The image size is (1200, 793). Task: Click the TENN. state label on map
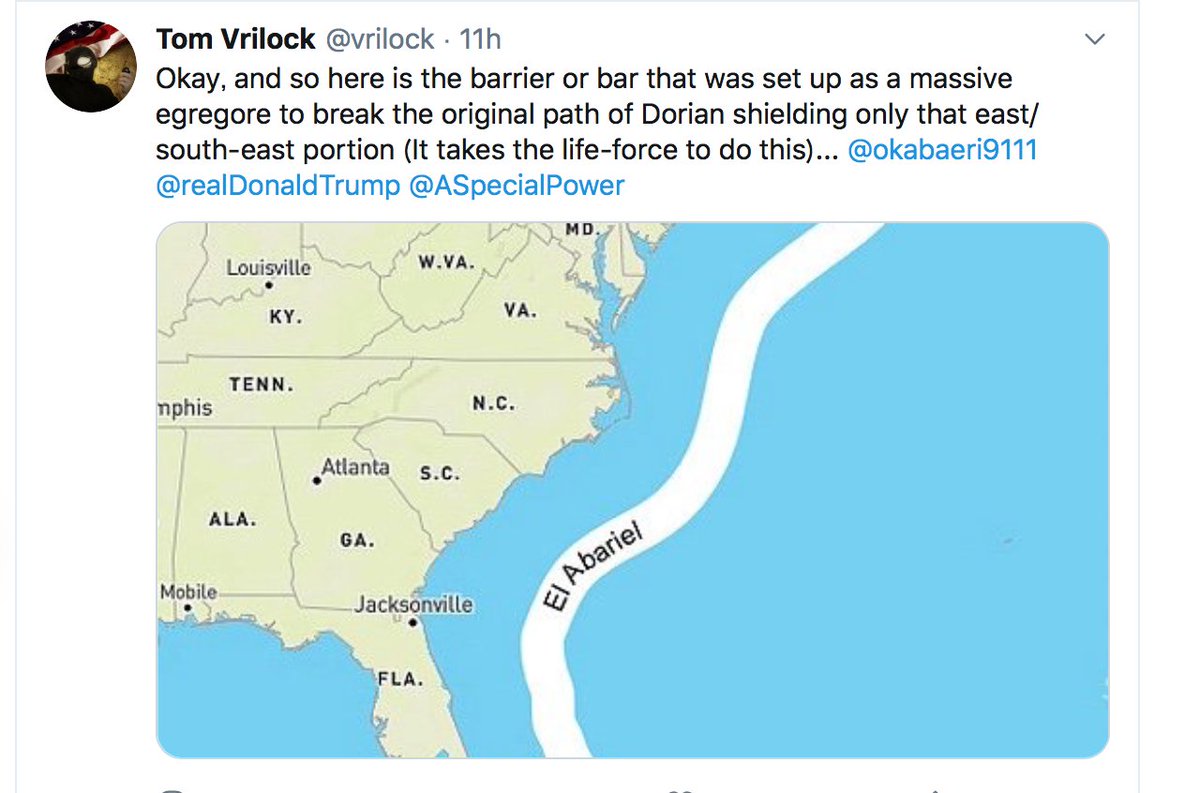261,384
